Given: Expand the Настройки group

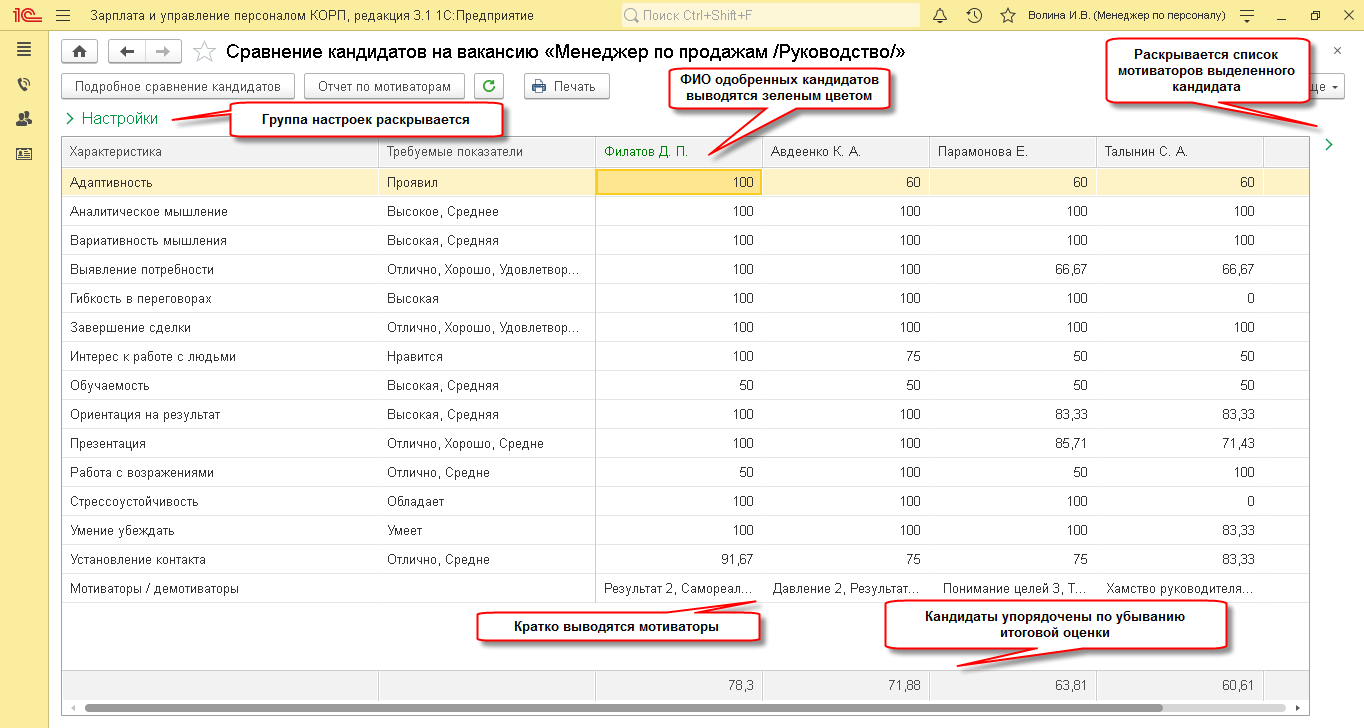Looking at the screenshot, I should [x=112, y=118].
